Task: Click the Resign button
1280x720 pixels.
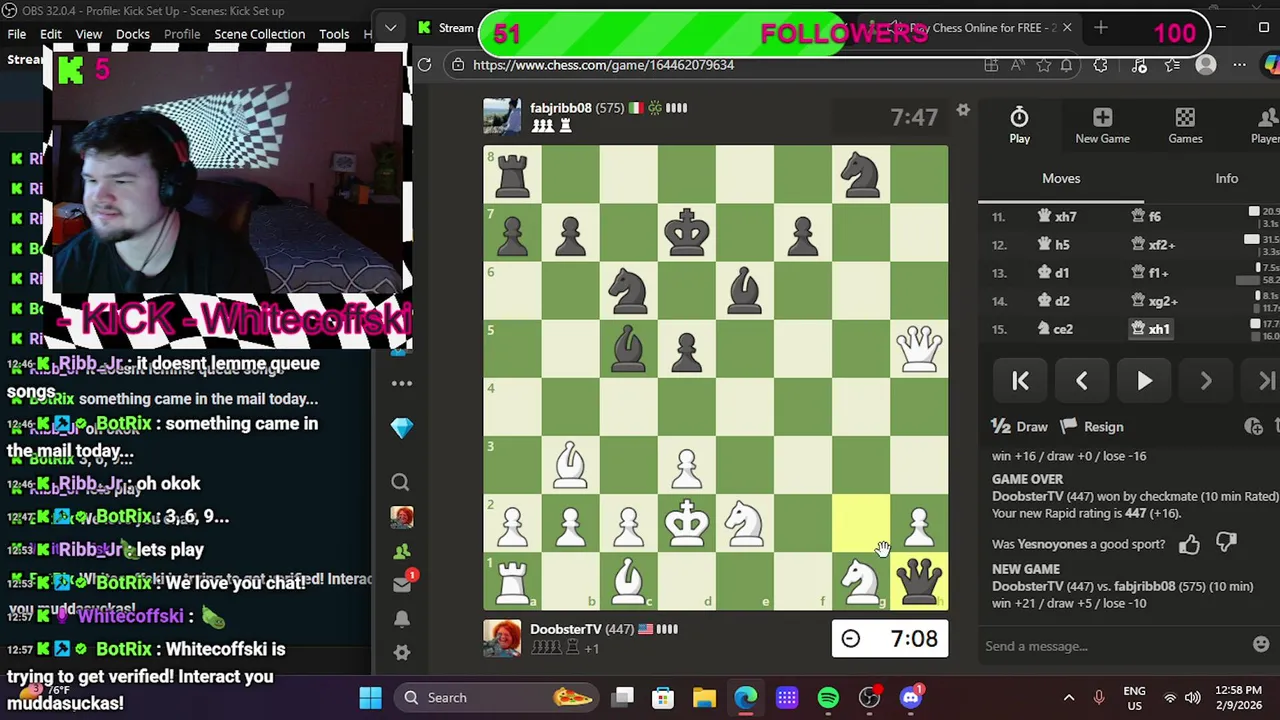Action: (x=1092, y=427)
